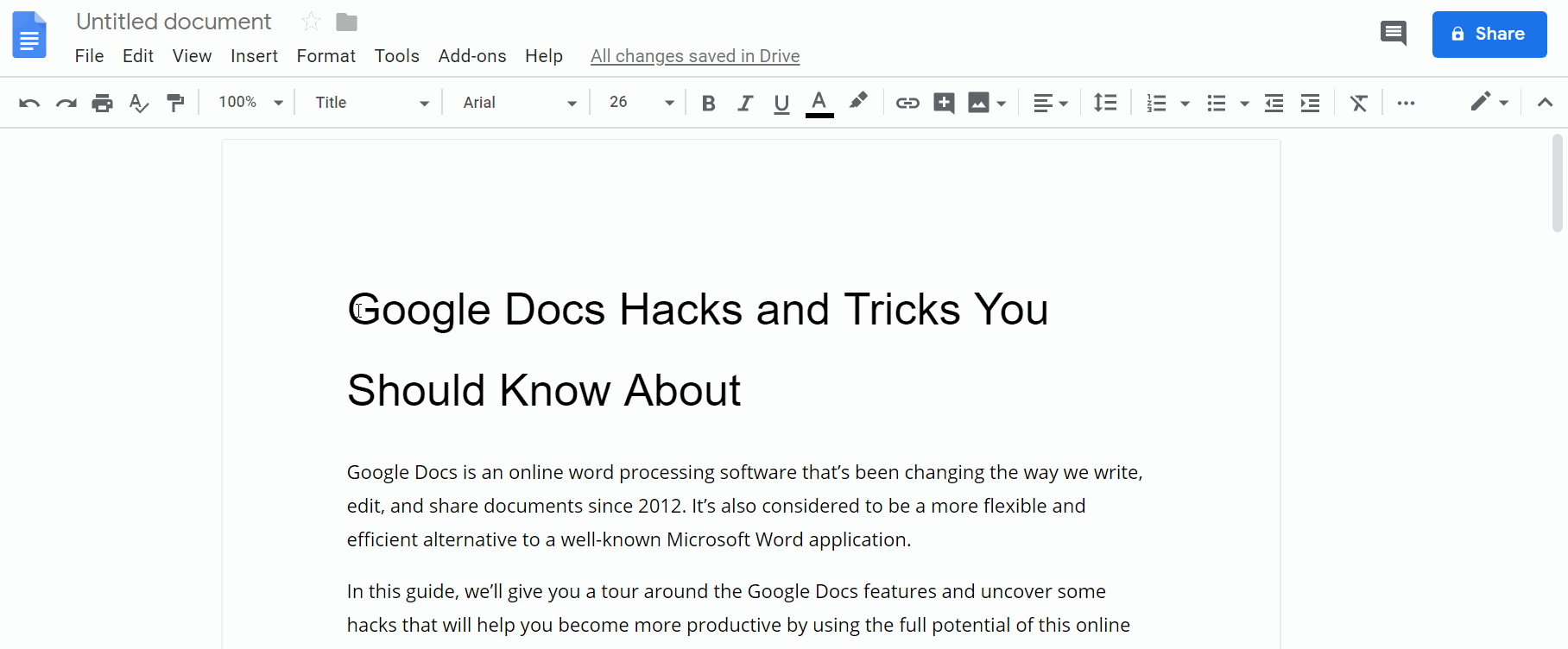Insert a link using chain icon
This screenshot has width=1568, height=649.
point(907,104)
